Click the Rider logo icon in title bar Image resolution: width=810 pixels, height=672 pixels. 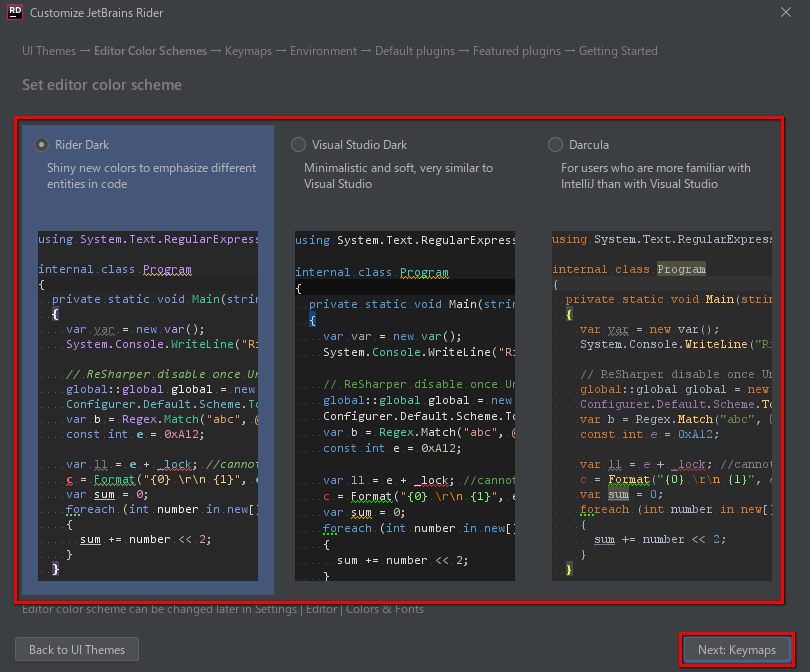pyautogui.click(x=14, y=12)
